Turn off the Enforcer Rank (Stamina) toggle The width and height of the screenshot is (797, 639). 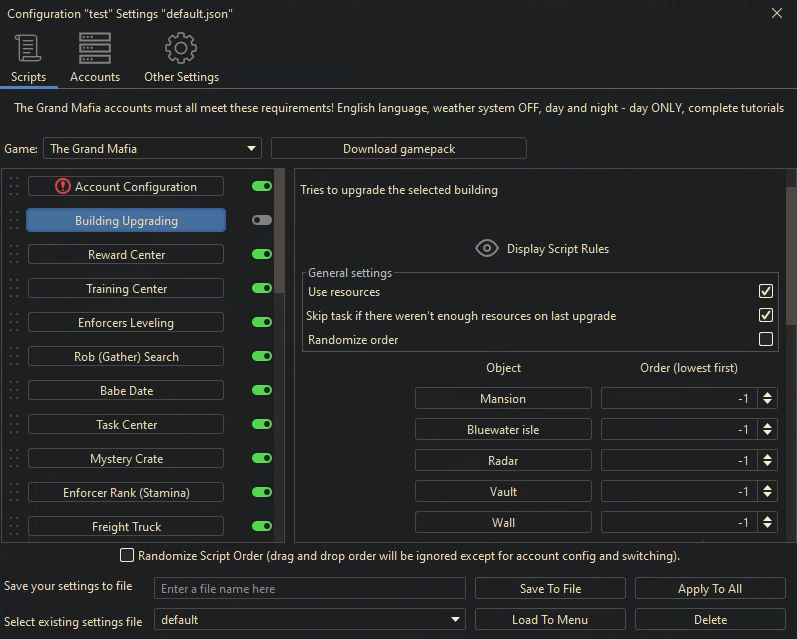tap(262, 493)
